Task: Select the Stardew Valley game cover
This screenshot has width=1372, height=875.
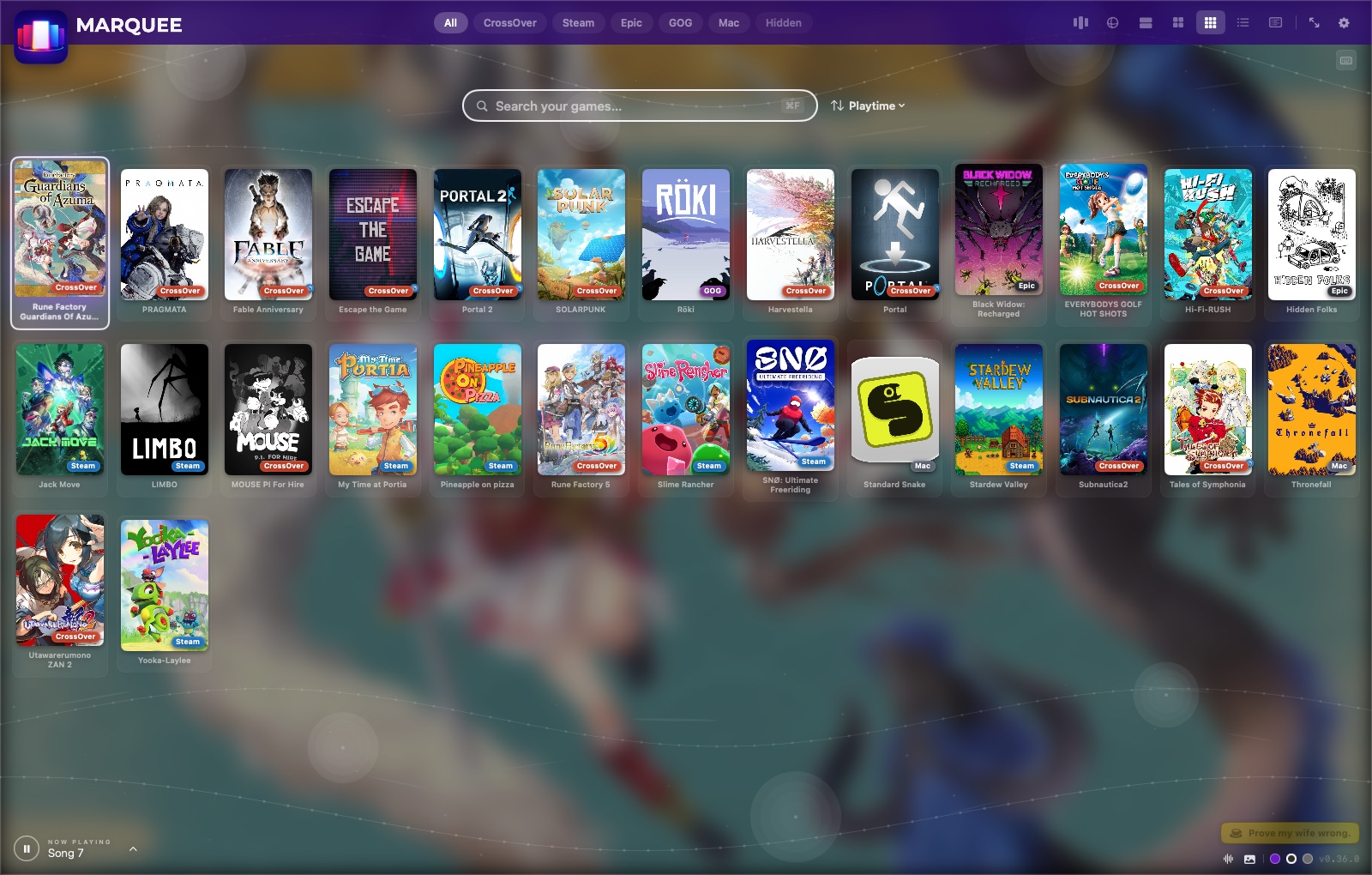Action: (999, 409)
